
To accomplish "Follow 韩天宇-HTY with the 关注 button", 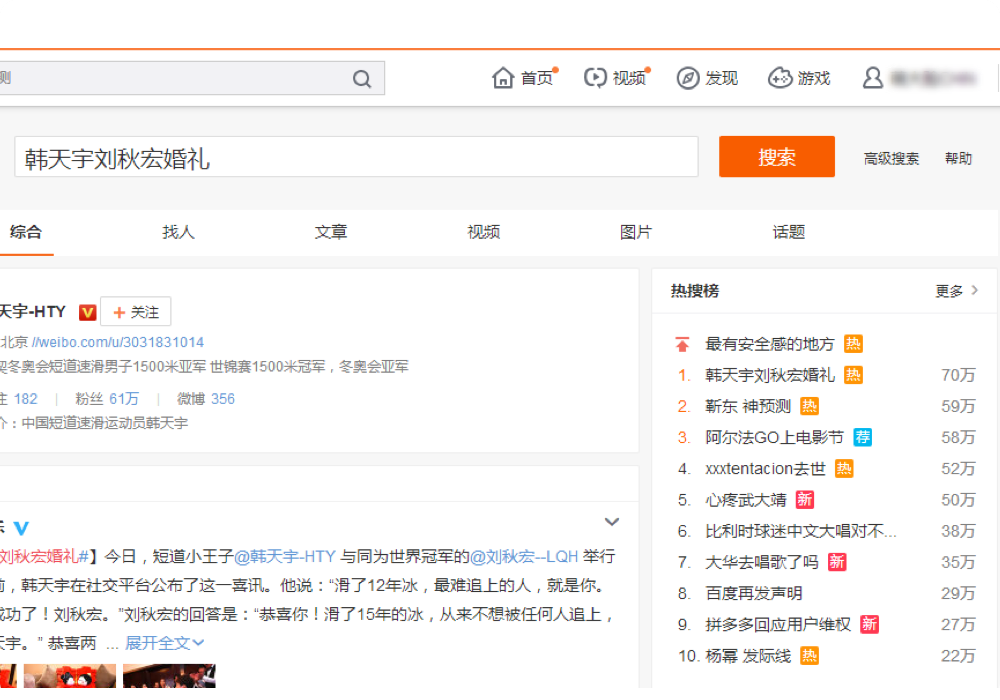I will [136, 312].
